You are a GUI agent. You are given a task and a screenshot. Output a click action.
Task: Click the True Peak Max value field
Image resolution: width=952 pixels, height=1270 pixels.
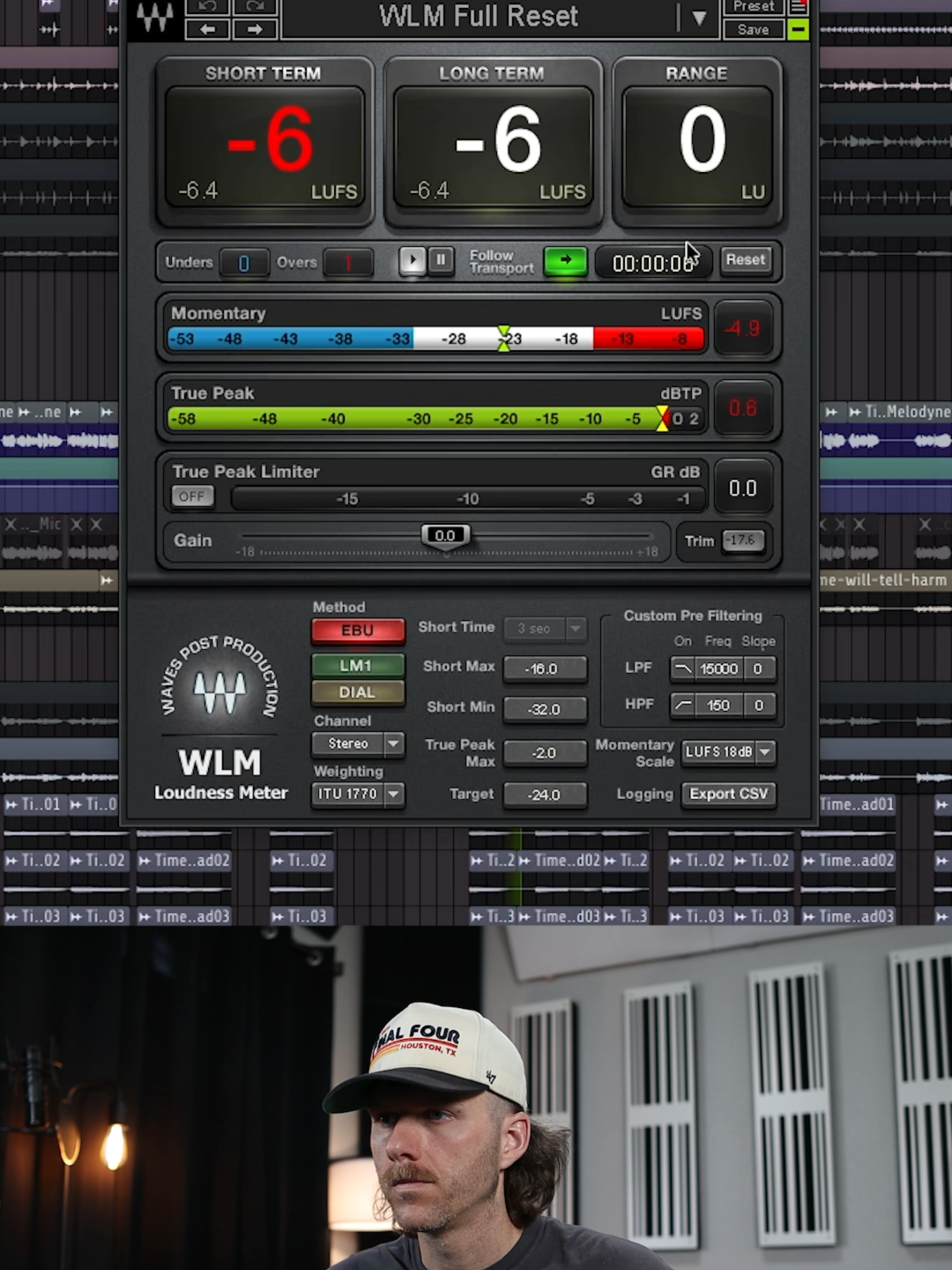click(545, 753)
